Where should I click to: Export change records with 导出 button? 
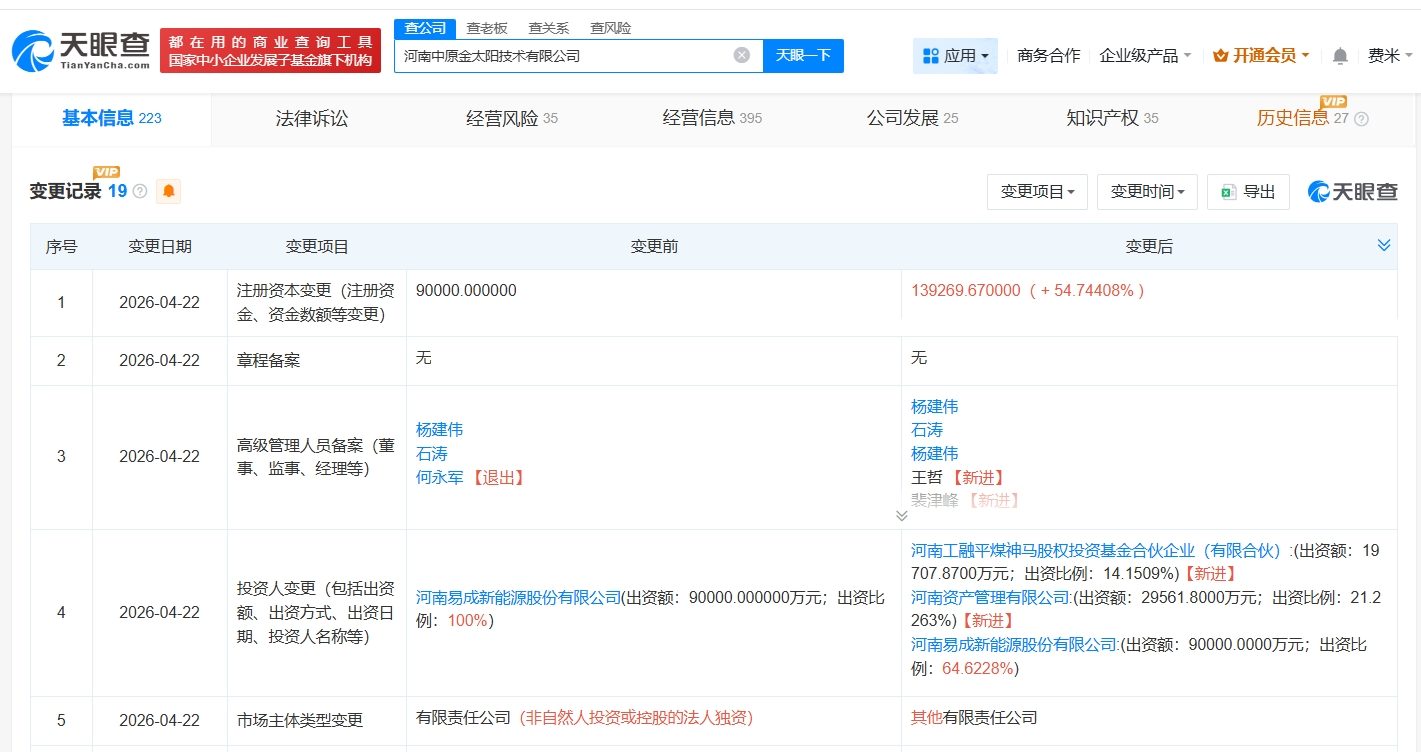point(1248,191)
